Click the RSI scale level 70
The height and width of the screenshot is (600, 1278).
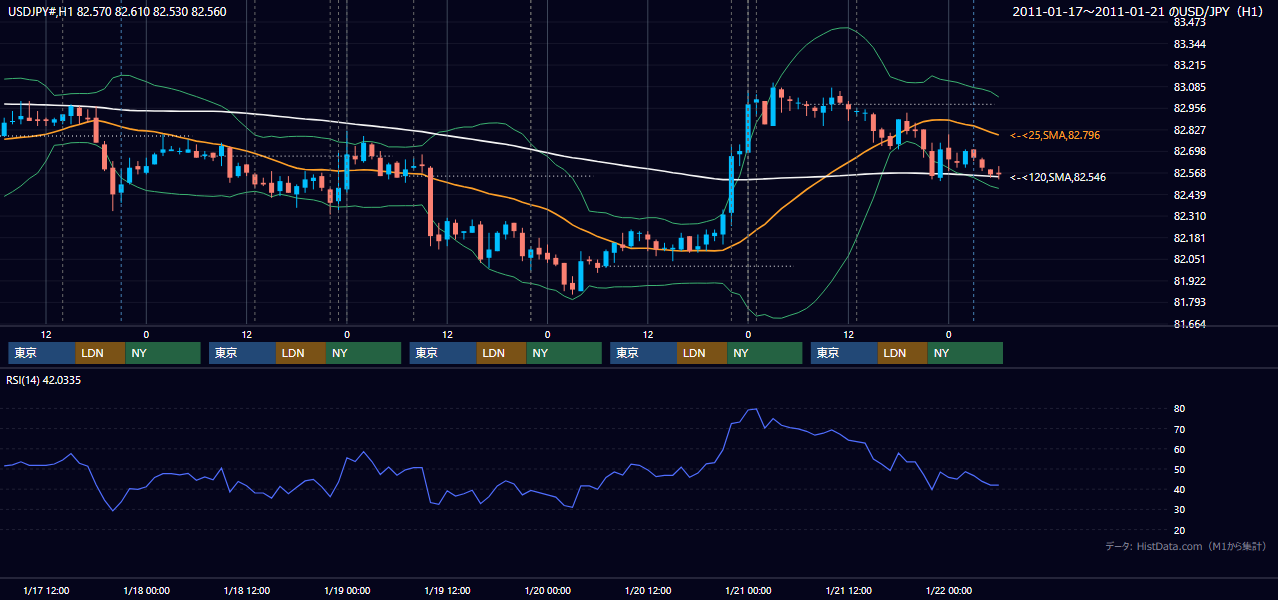[x=1180, y=429]
